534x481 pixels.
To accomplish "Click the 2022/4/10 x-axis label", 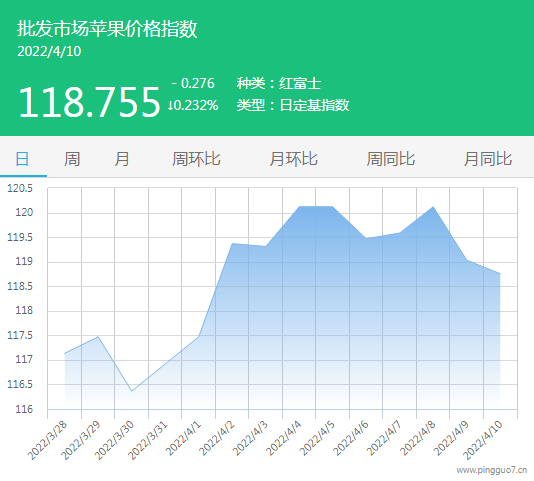I will [x=483, y=440].
